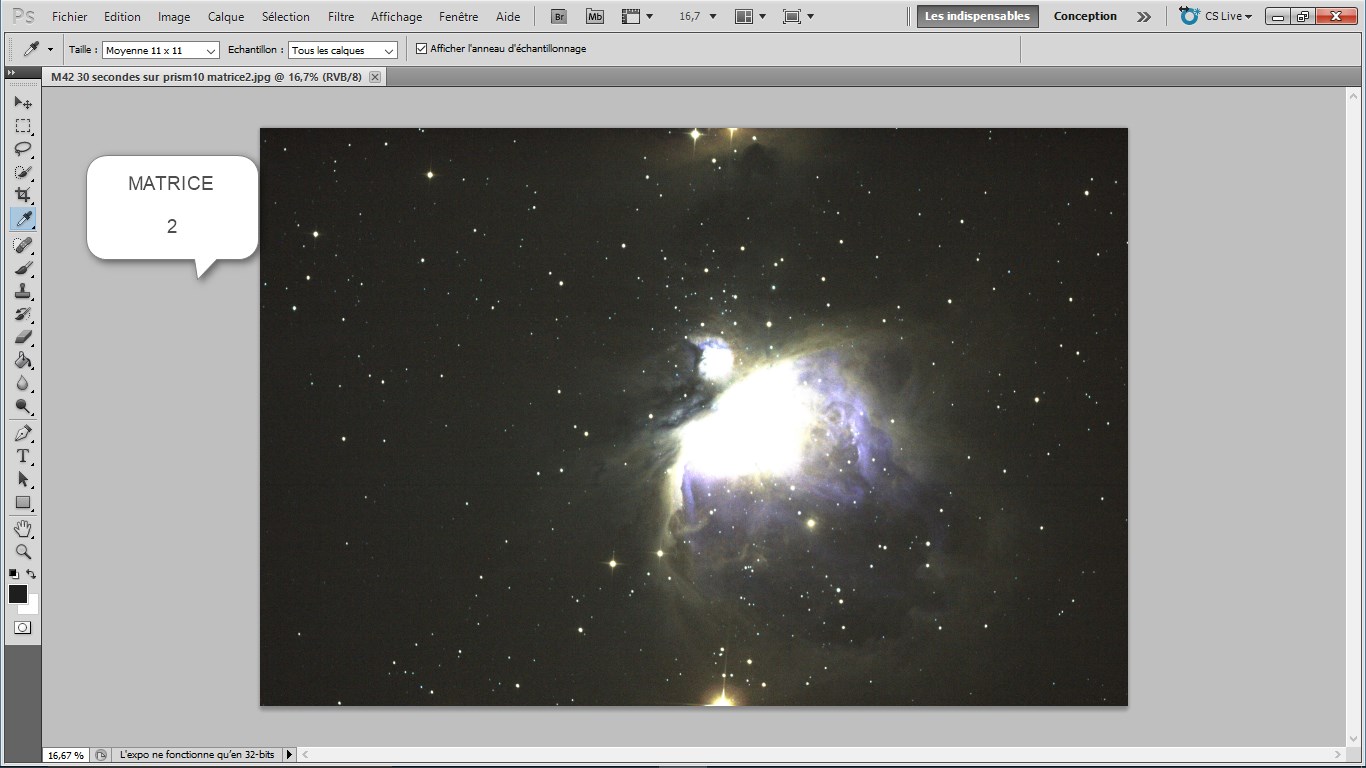This screenshot has width=1366, height=768.
Task: Click the foreground color swatch
Action: pyautogui.click(x=18, y=594)
